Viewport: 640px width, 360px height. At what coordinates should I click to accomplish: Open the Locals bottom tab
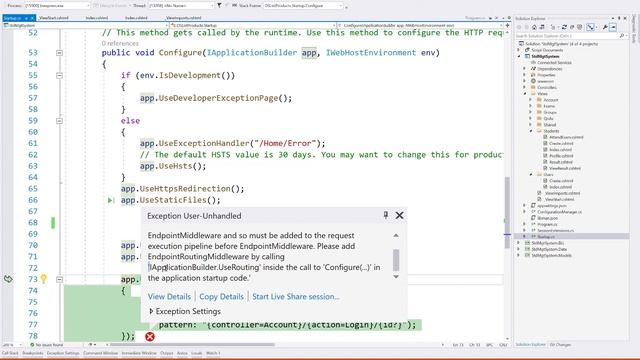(197, 353)
